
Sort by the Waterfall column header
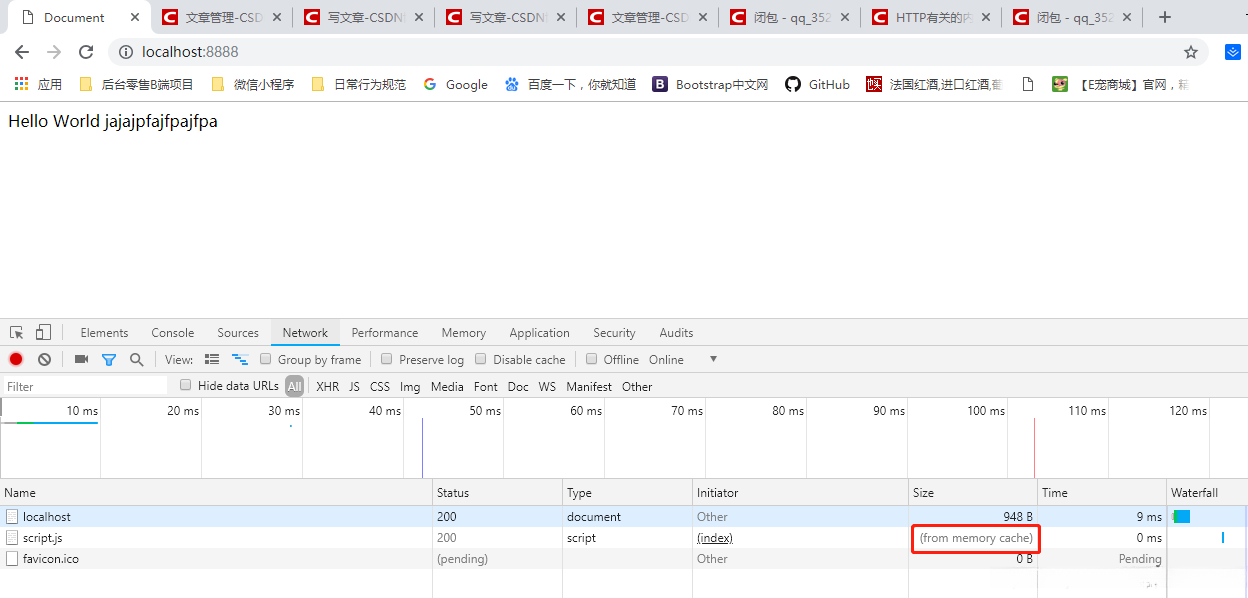pyautogui.click(x=1207, y=493)
